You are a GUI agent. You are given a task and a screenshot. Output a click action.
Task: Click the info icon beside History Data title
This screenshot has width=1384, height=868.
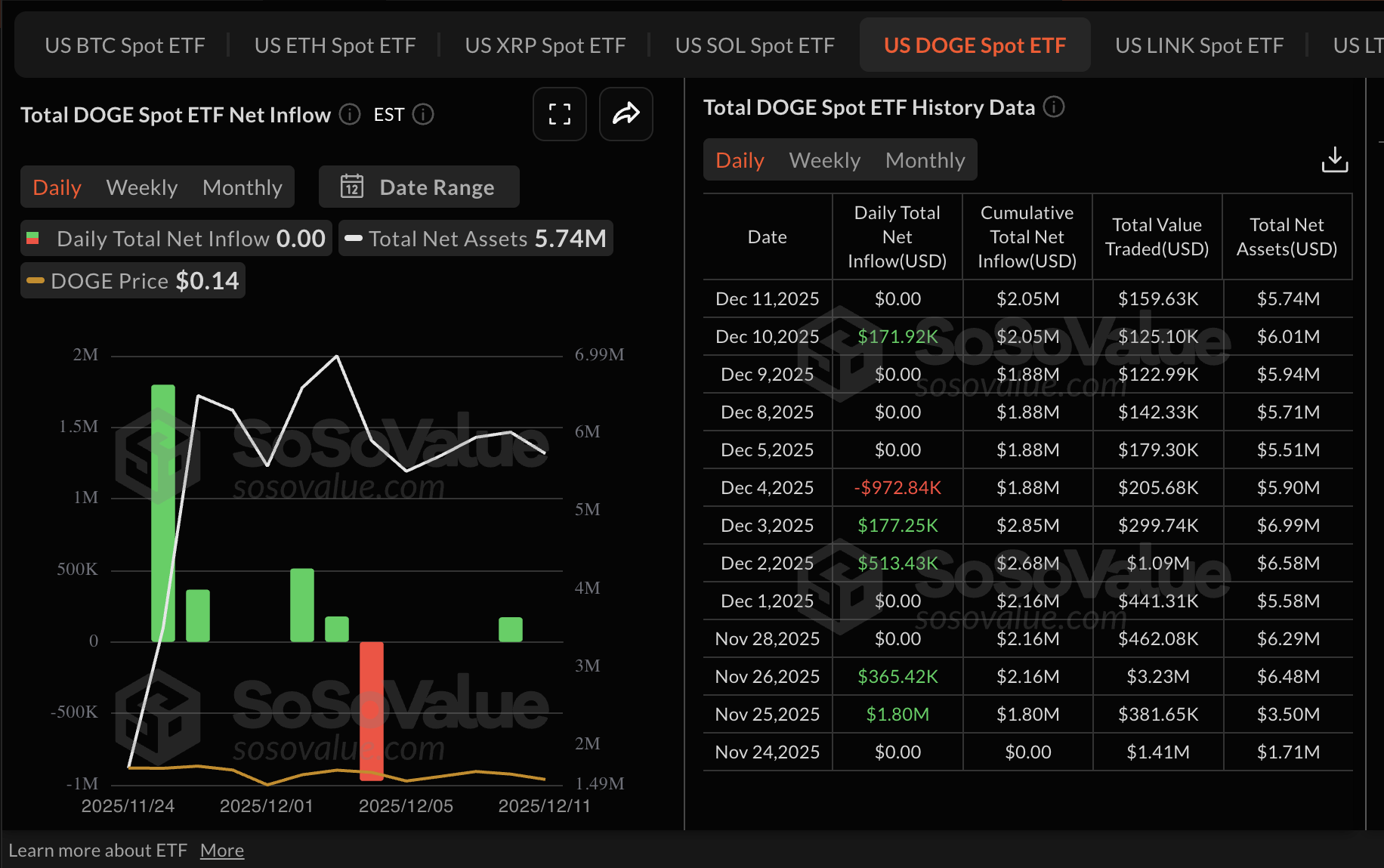1054,107
